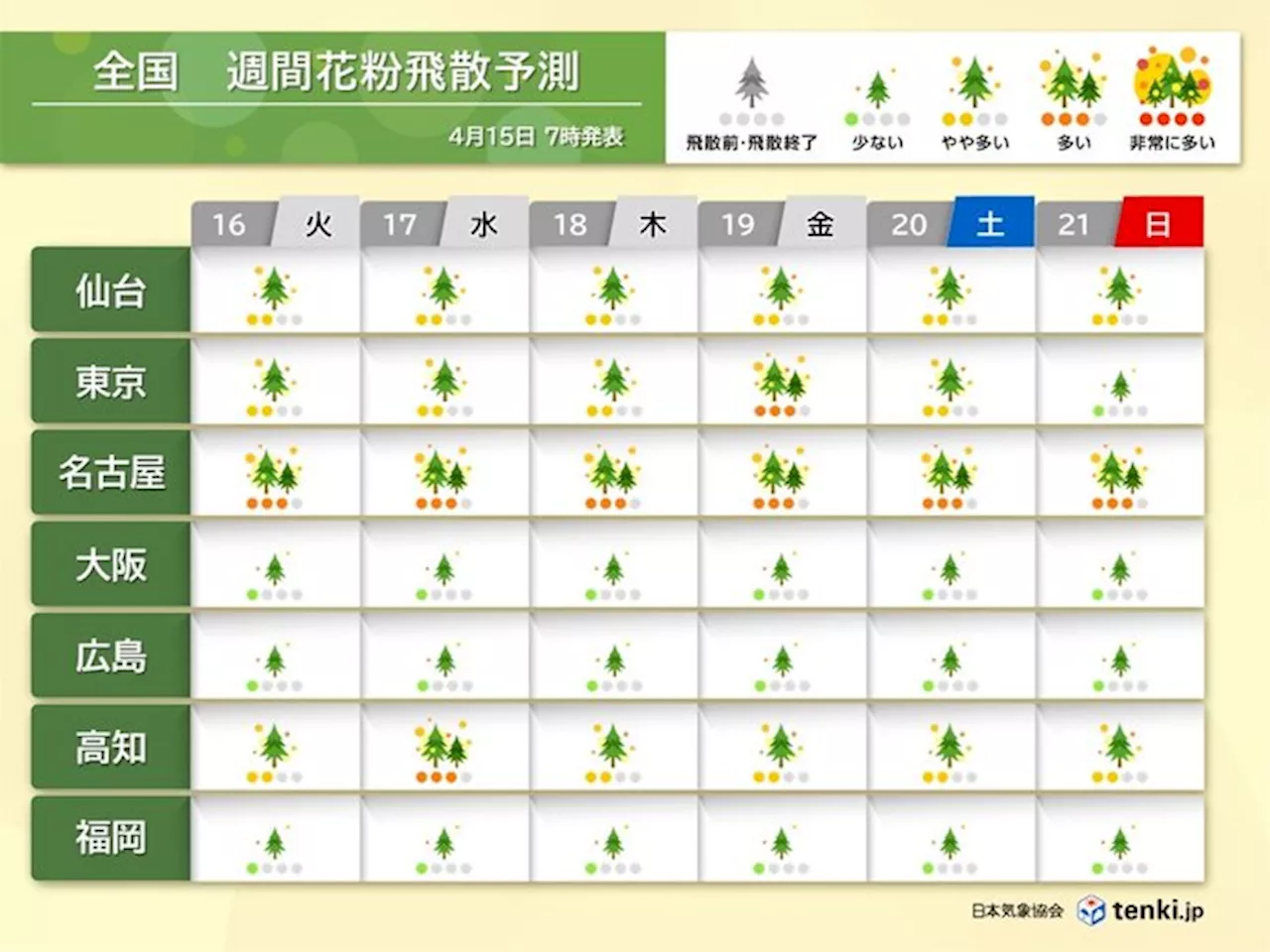Click Sendai's pollen icon for Thursday 18
This screenshot has width=1270, height=952.
coord(613,296)
